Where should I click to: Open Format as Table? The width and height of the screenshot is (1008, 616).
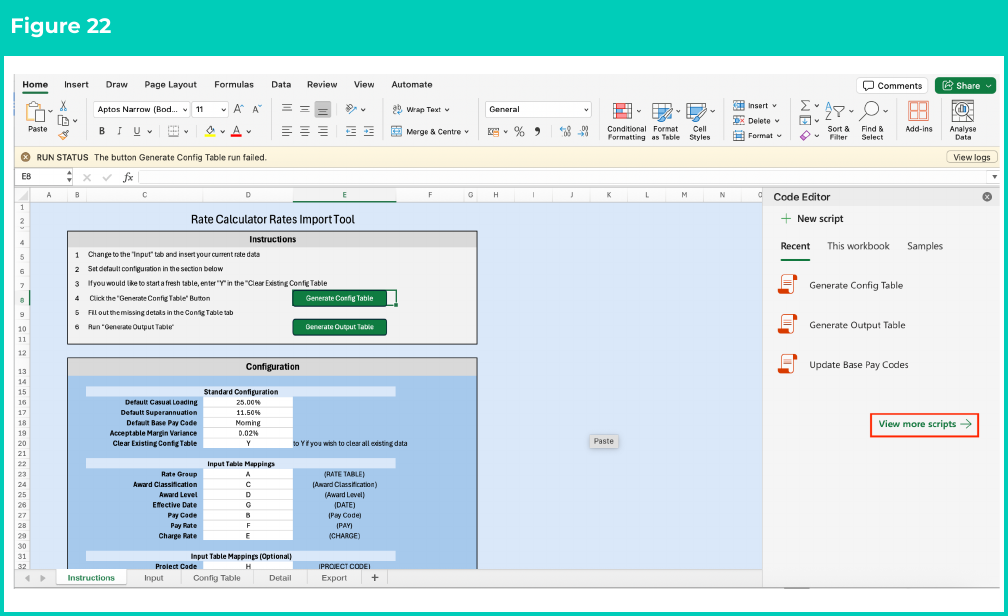pyautogui.click(x=665, y=121)
